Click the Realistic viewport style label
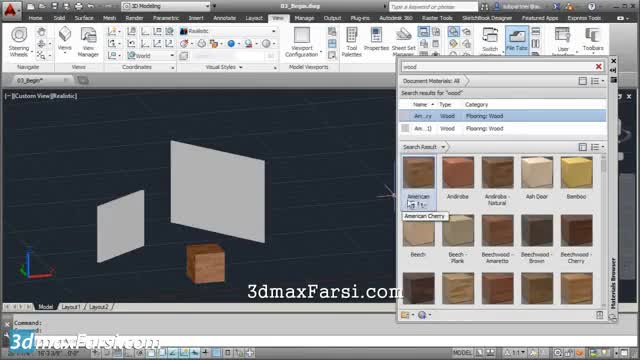Image resolution: width=640 pixels, height=360 pixels. (63, 96)
